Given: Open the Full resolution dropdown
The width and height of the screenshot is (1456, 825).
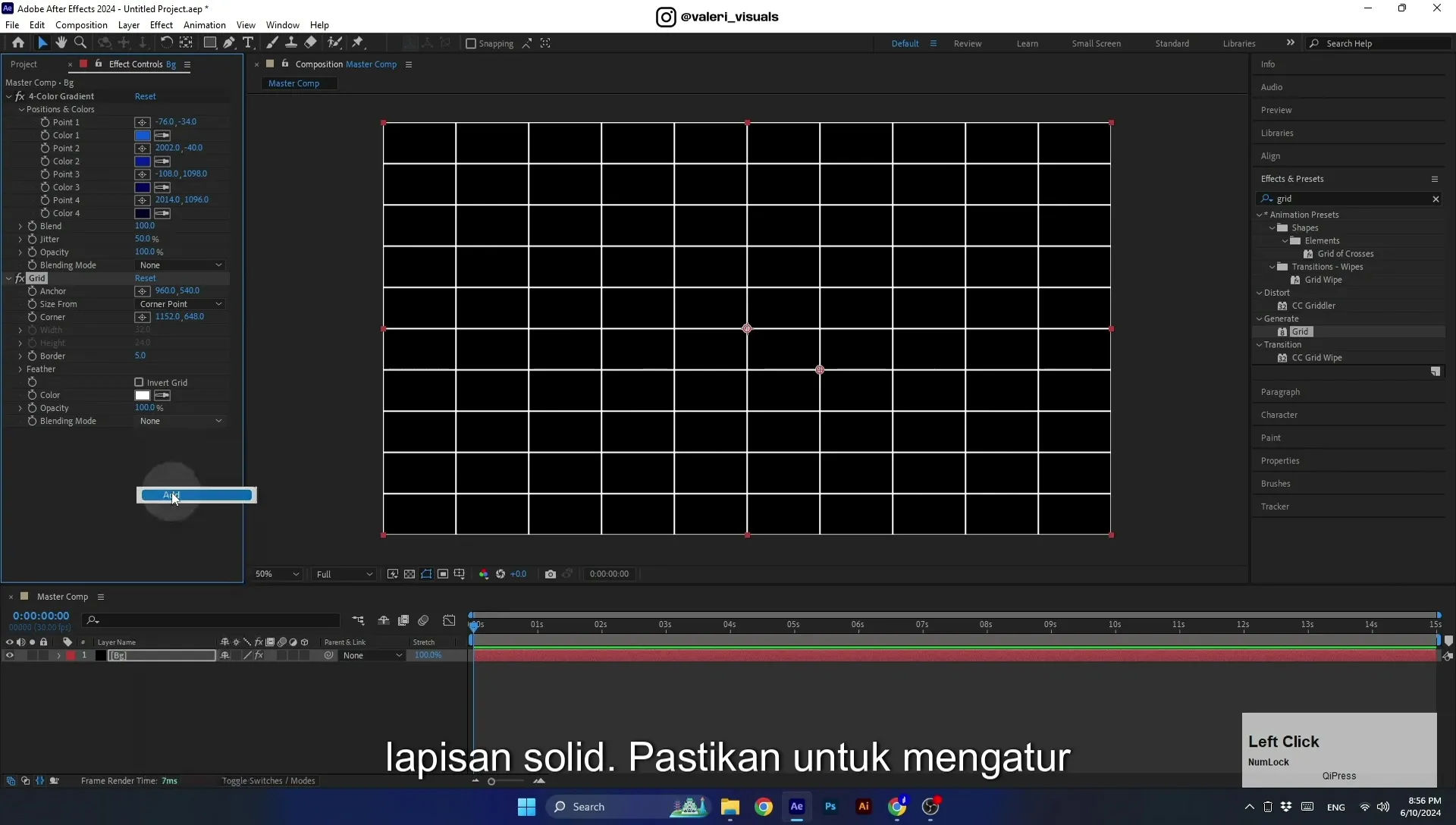Looking at the screenshot, I should 344,574.
